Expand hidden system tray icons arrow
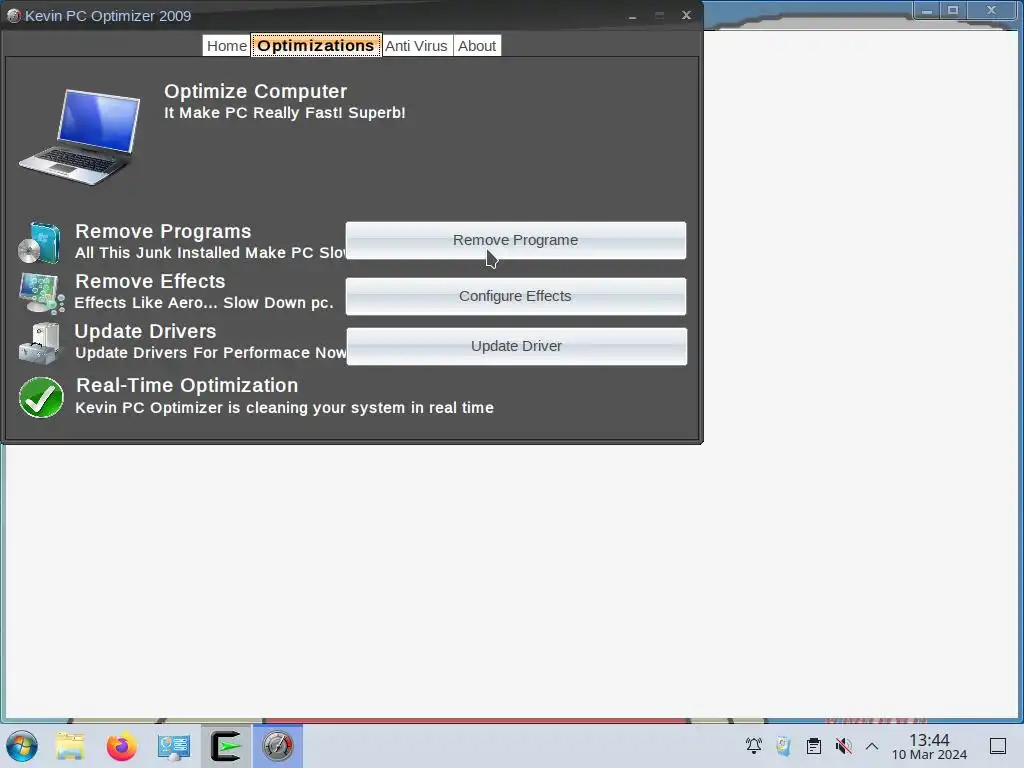Viewport: 1024px width, 768px height. coord(872,746)
